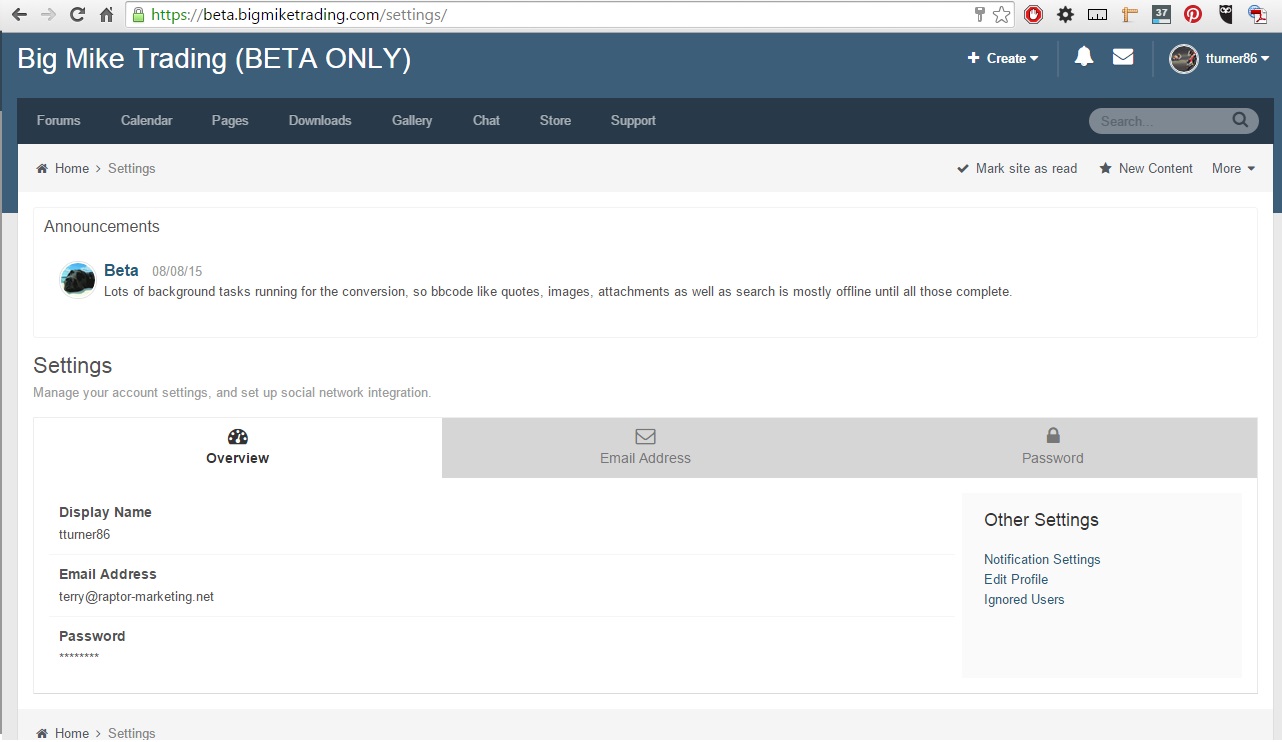This screenshot has height=742, width=1282.
Task: Click the Home link in top breadcrumb
Action: tap(72, 168)
